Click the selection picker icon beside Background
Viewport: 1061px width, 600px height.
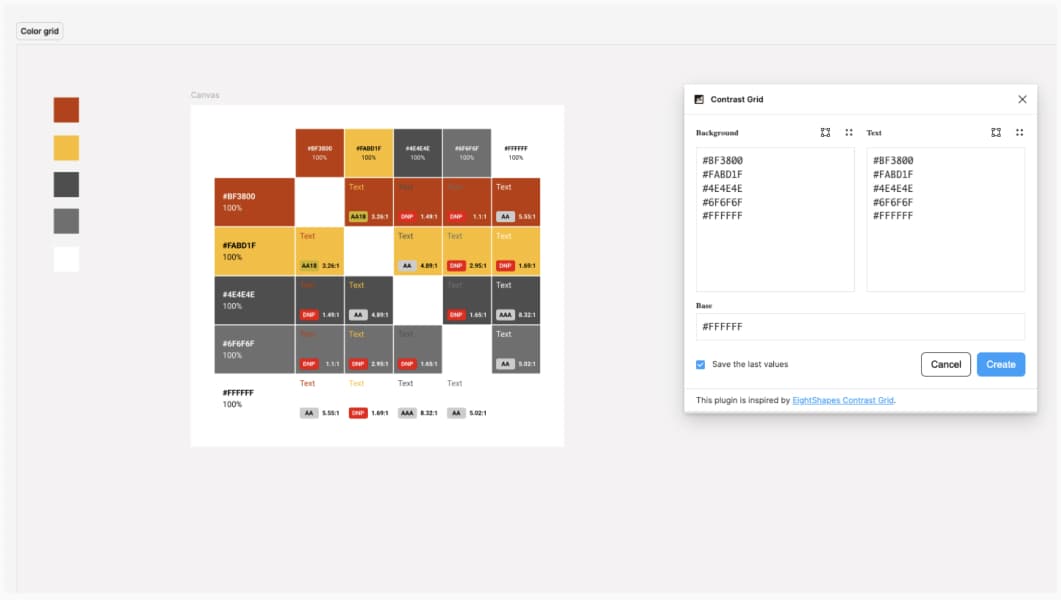826,132
